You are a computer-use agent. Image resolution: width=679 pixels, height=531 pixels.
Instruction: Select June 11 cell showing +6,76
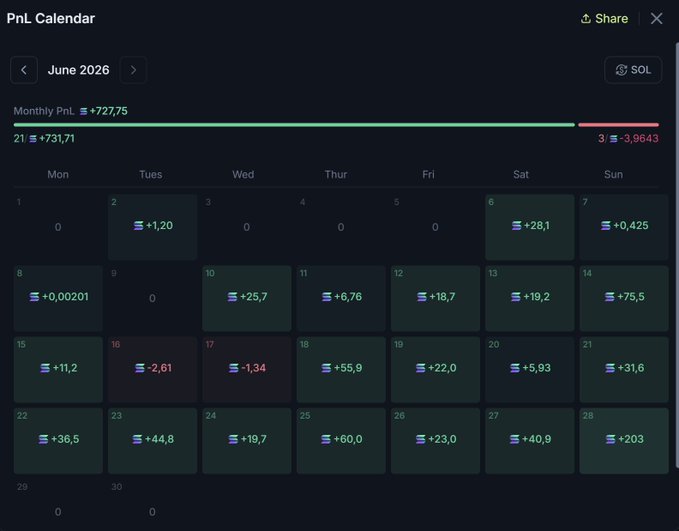tap(341, 298)
